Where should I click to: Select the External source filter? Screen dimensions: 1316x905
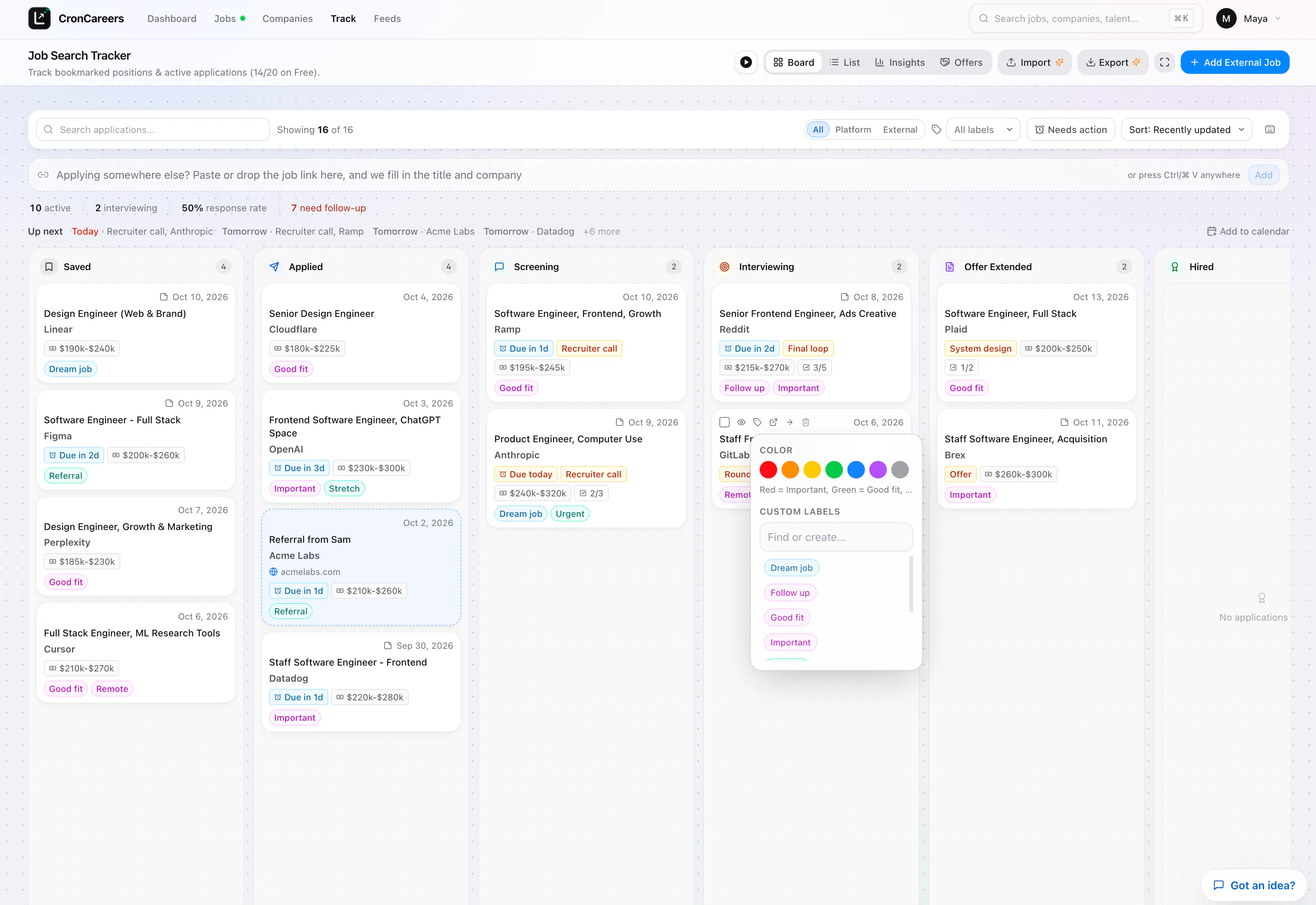(x=900, y=130)
